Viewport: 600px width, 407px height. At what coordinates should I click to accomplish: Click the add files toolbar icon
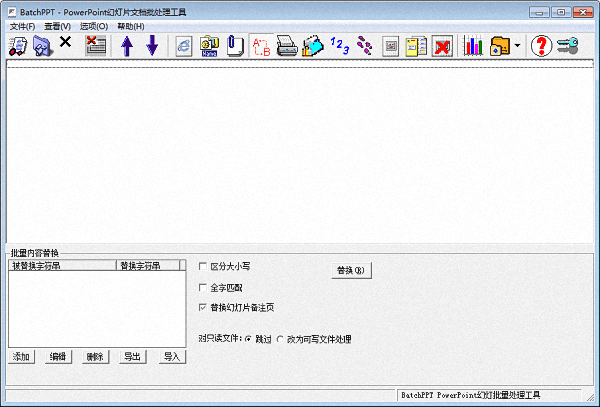[18, 46]
